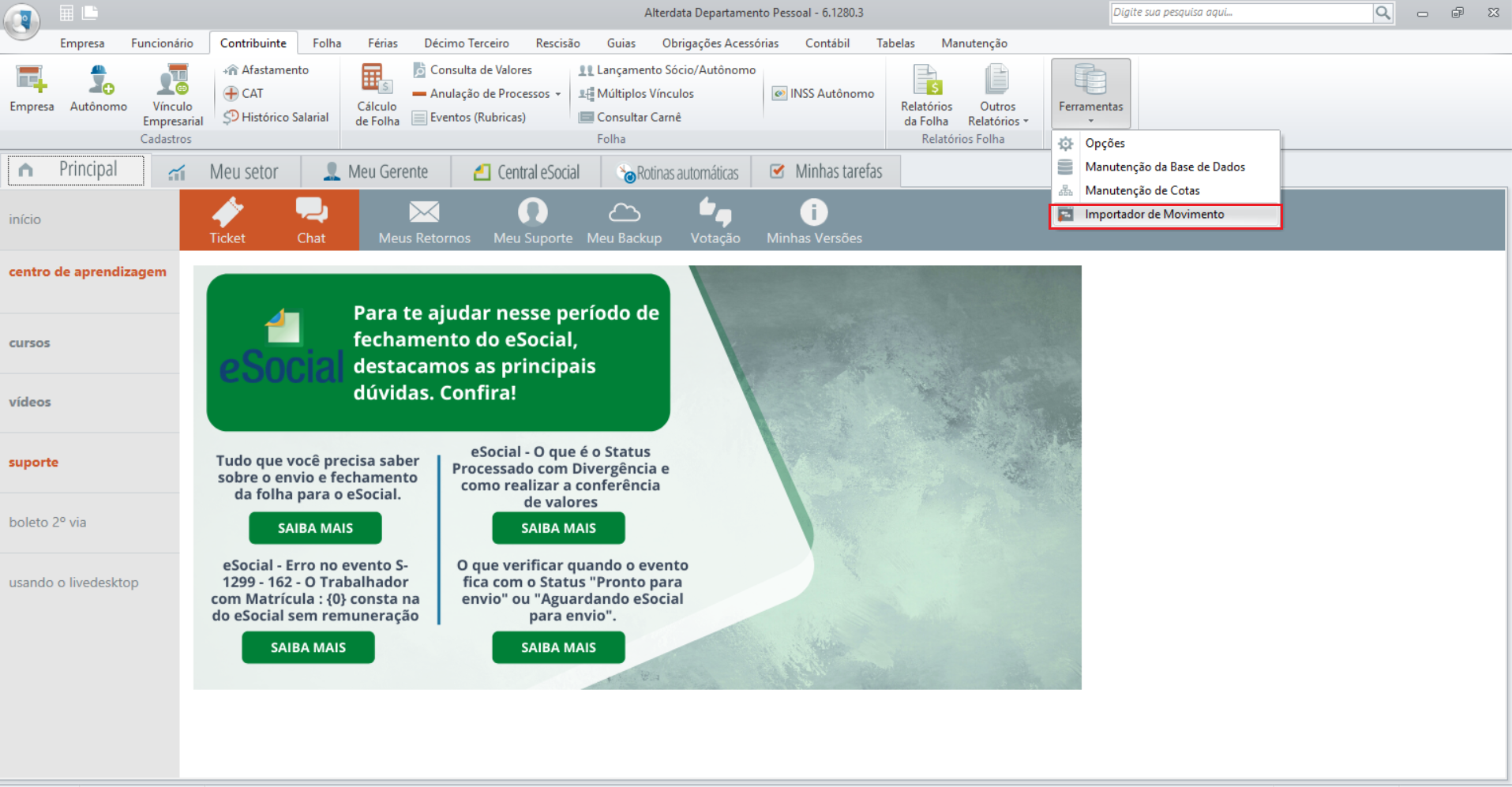
Task: Open Histórico Salarial
Action: click(276, 117)
